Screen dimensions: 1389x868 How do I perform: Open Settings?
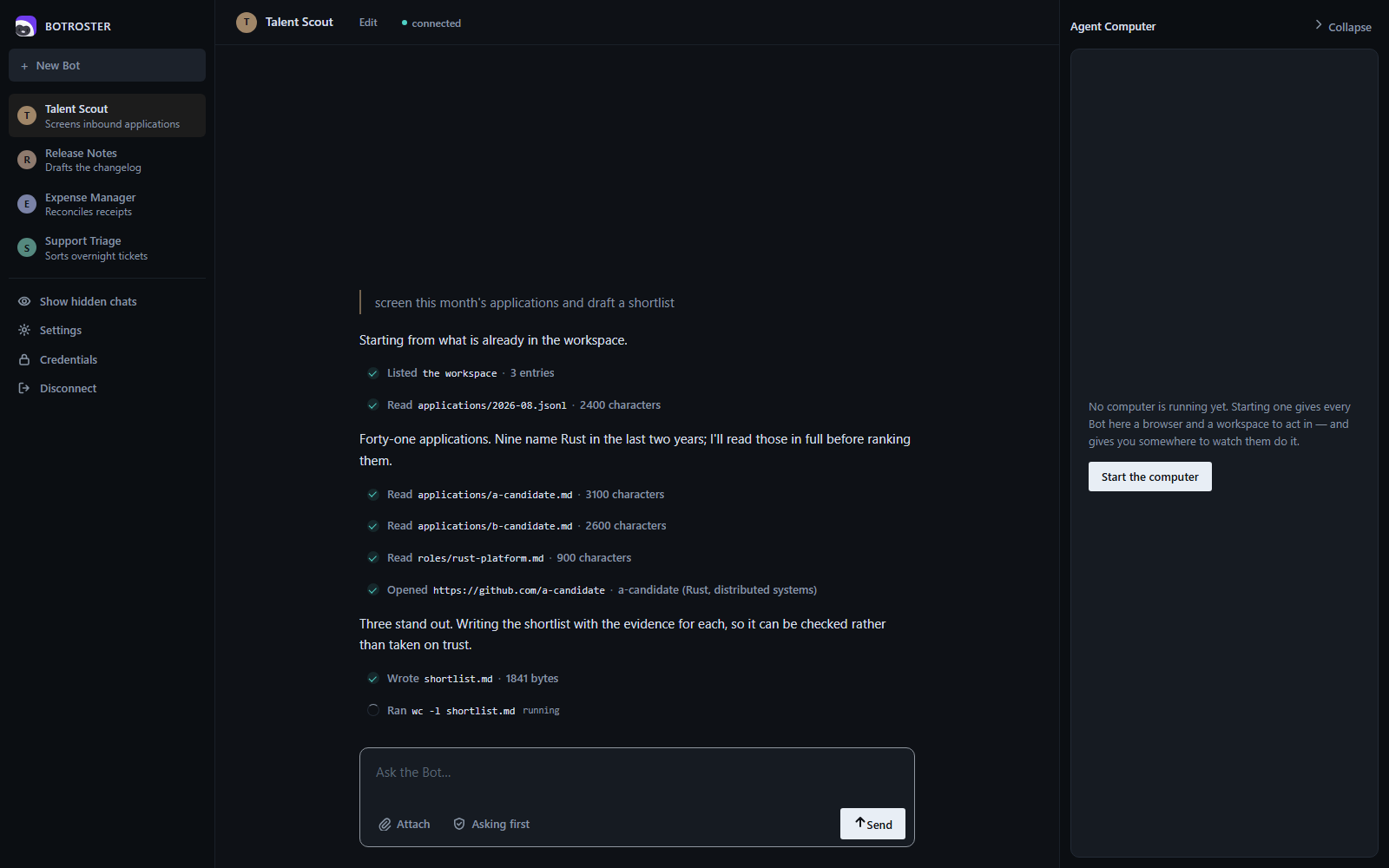point(107,330)
